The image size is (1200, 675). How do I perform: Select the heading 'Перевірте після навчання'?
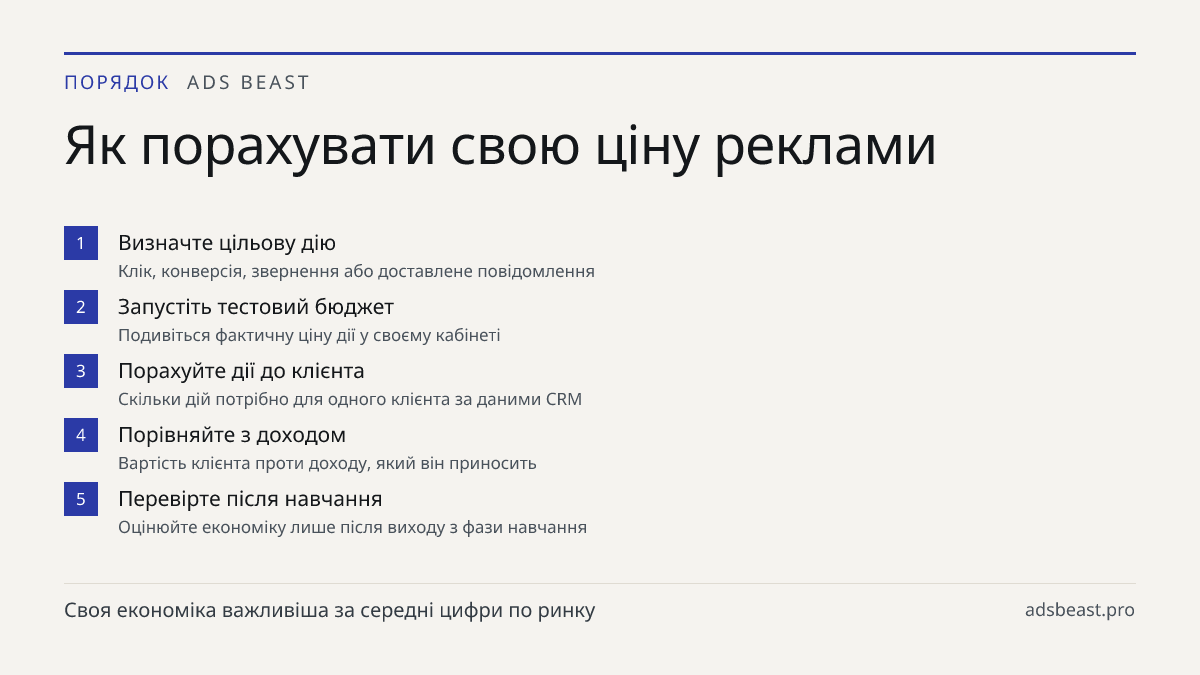[250, 499]
